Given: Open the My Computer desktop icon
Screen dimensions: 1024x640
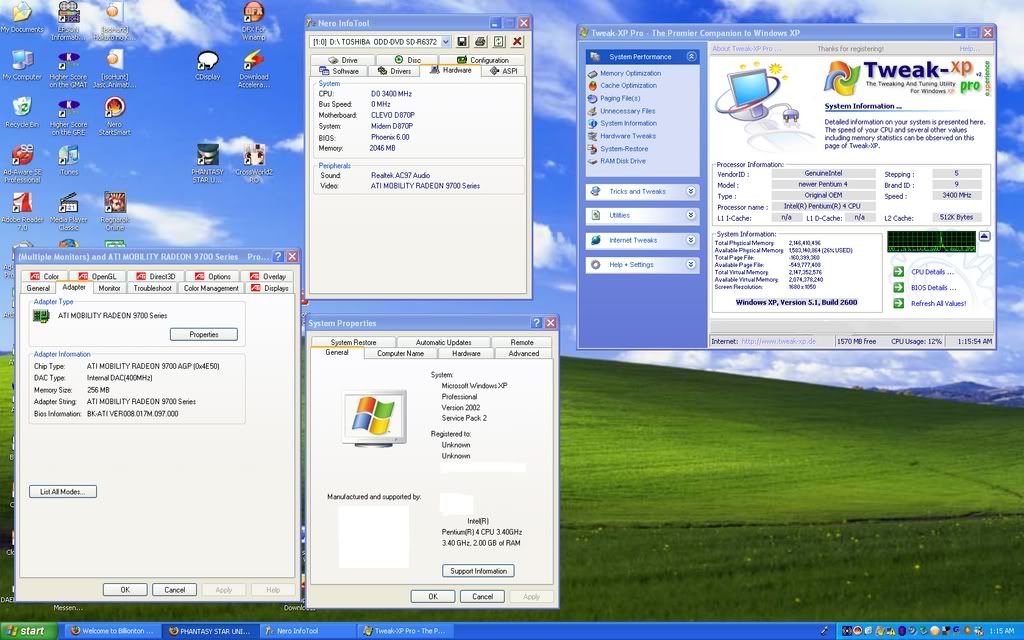Looking at the screenshot, I should tap(22, 65).
